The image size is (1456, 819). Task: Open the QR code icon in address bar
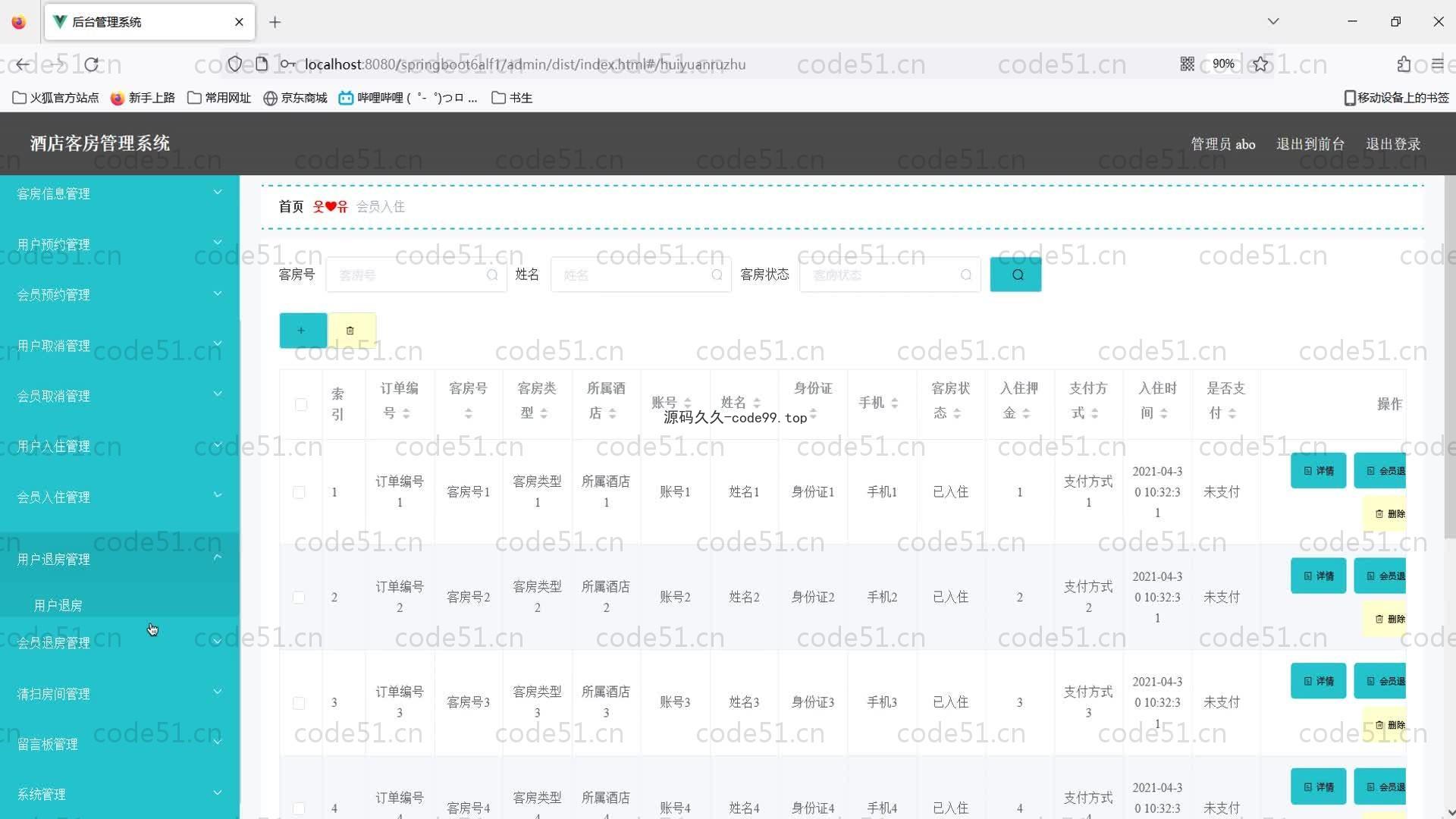1188,64
